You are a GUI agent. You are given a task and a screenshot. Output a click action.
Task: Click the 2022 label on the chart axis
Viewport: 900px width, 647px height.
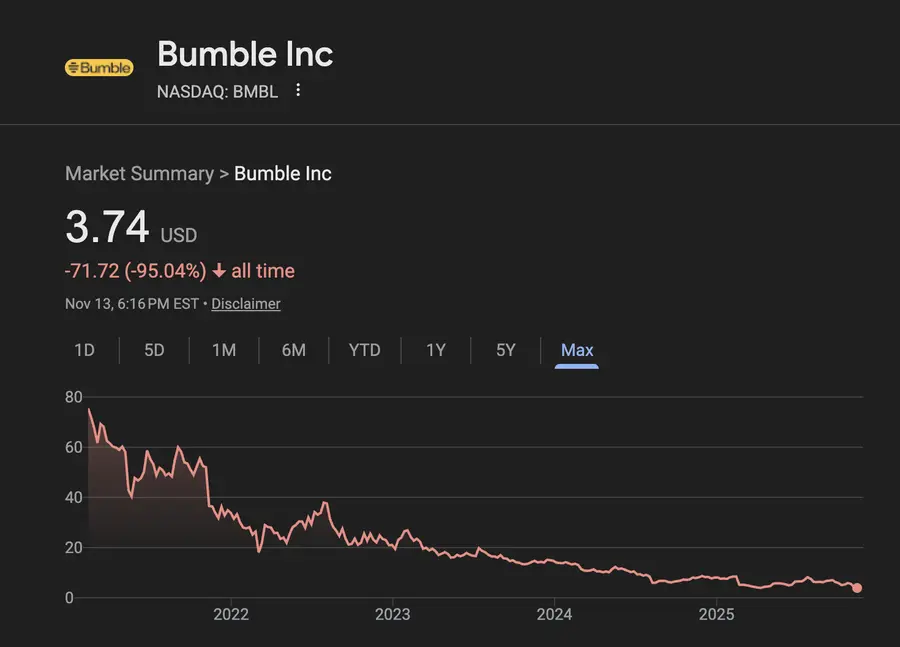point(231,614)
